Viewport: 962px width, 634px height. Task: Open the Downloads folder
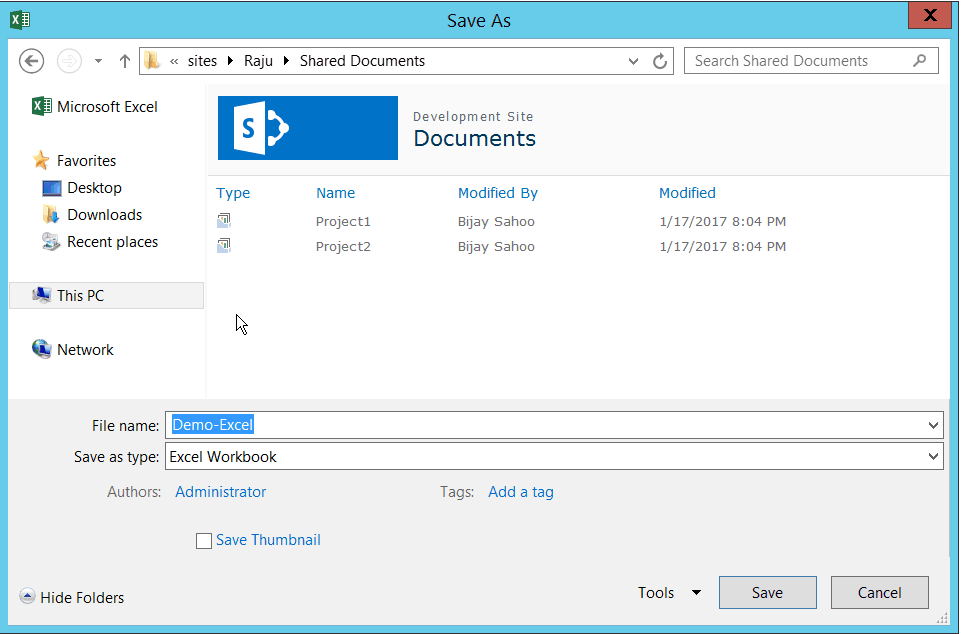point(101,214)
